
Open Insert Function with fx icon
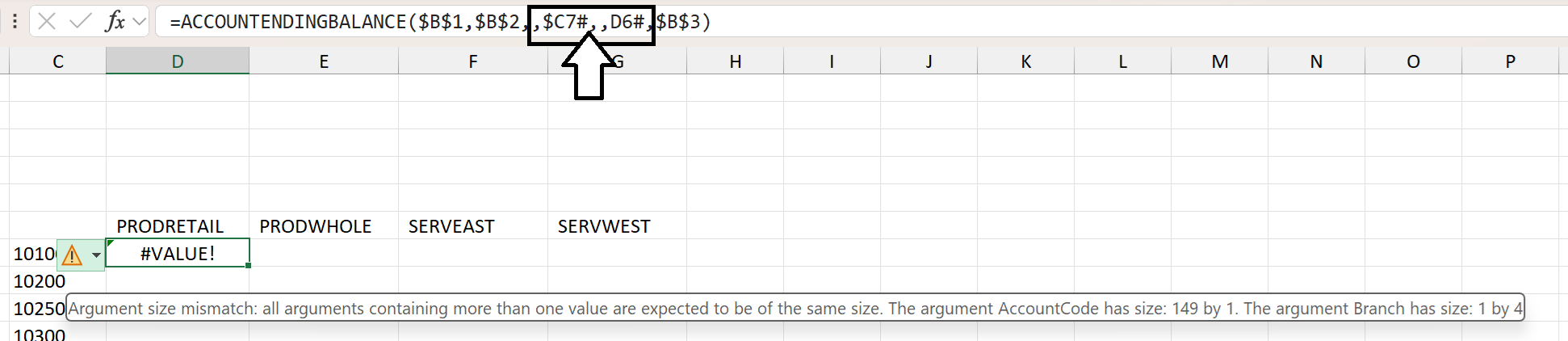[115, 22]
